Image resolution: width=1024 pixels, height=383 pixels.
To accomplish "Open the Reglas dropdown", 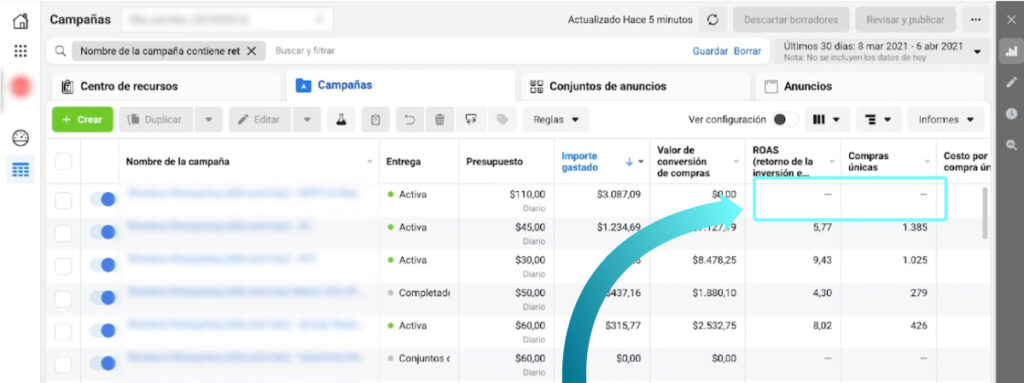I will [556, 120].
